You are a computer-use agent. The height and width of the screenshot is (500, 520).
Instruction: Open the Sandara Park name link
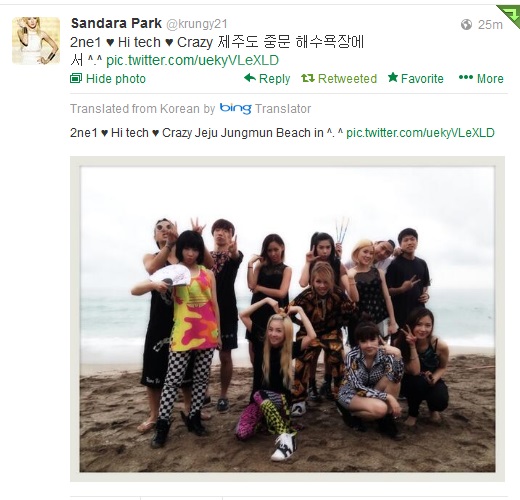pos(116,23)
